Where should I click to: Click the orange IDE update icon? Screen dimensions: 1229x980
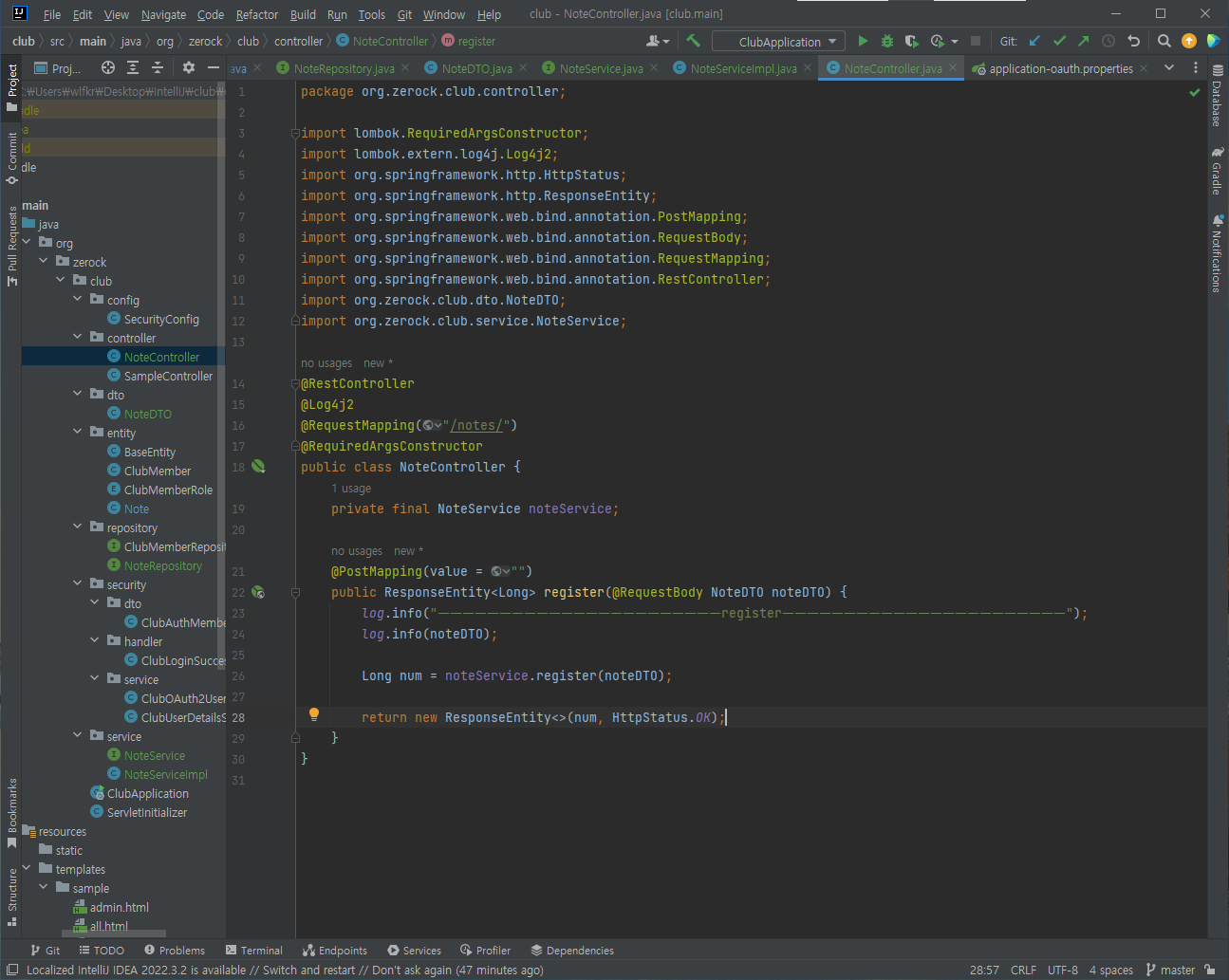pyautogui.click(x=1189, y=41)
